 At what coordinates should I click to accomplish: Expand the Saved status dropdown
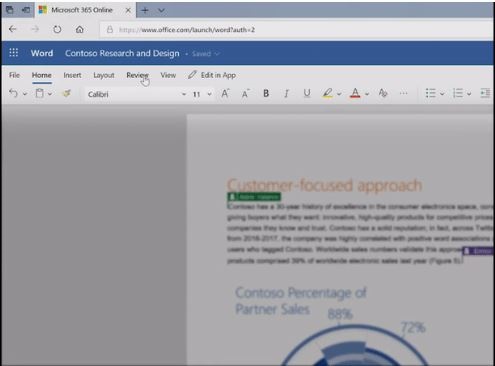point(217,54)
